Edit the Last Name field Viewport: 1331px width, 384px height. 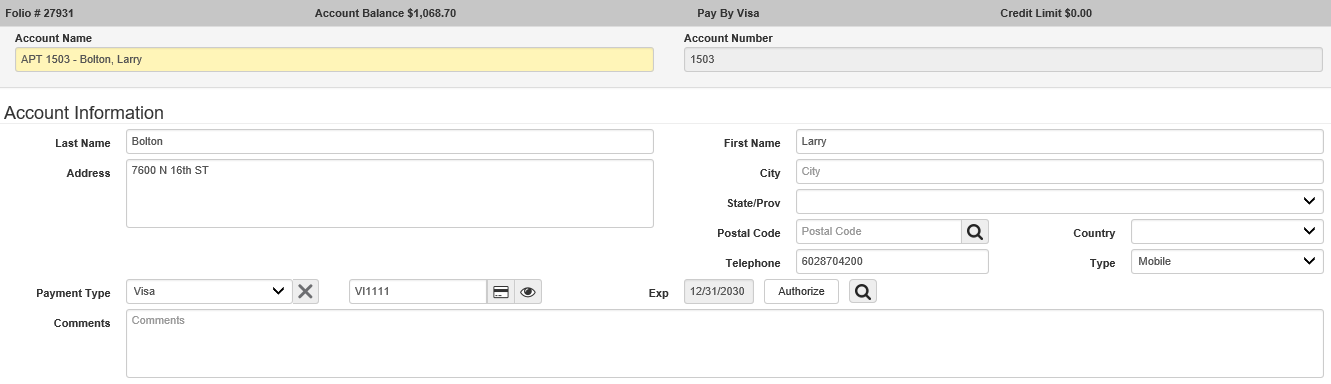pos(390,142)
